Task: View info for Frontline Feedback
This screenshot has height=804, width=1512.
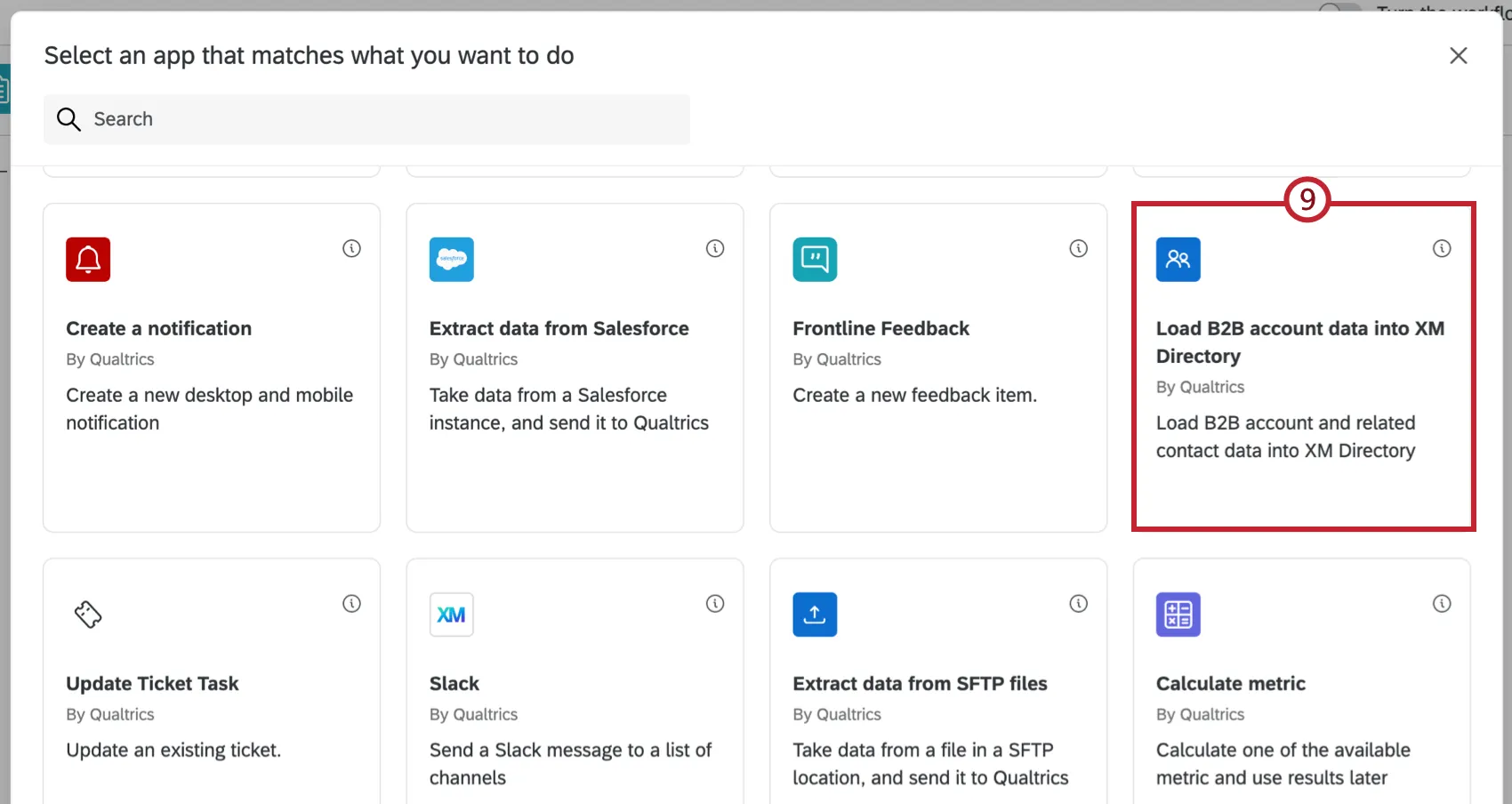Action: [1079, 248]
